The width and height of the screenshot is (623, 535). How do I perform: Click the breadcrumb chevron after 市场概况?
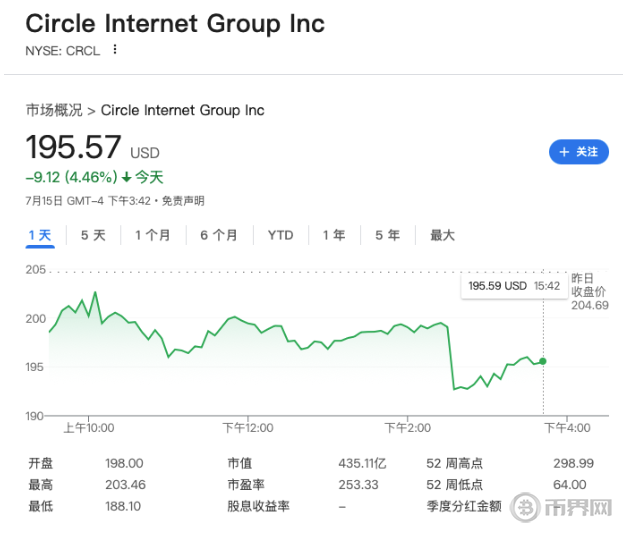(92, 111)
